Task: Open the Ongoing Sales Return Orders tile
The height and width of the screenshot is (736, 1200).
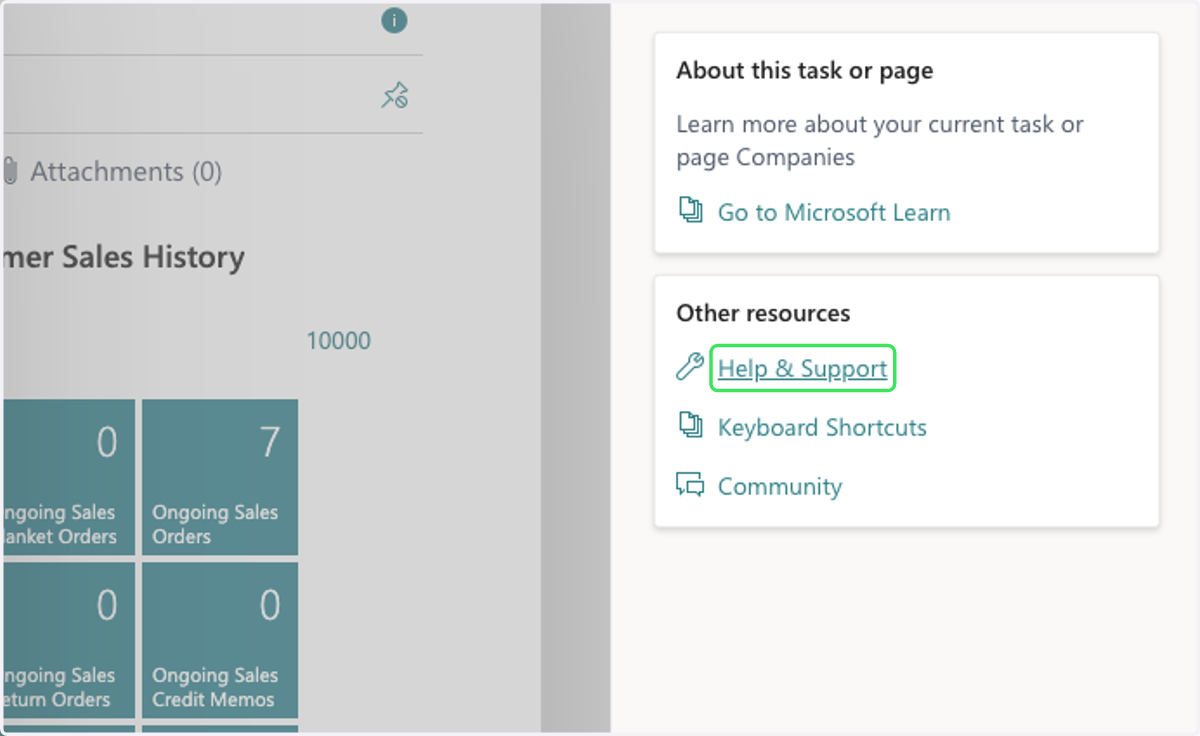Action: coord(68,640)
